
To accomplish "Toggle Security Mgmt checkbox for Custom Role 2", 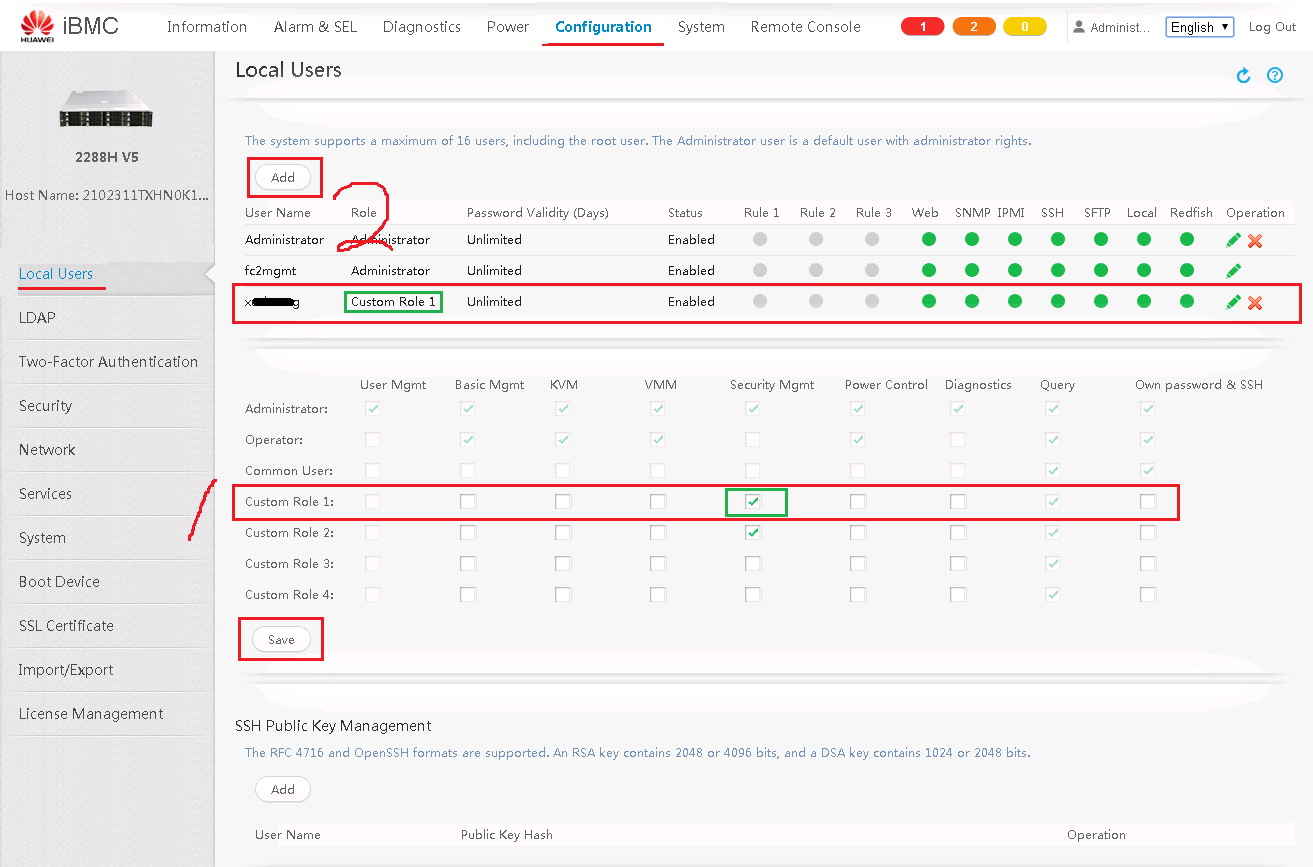I will [753, 532].
